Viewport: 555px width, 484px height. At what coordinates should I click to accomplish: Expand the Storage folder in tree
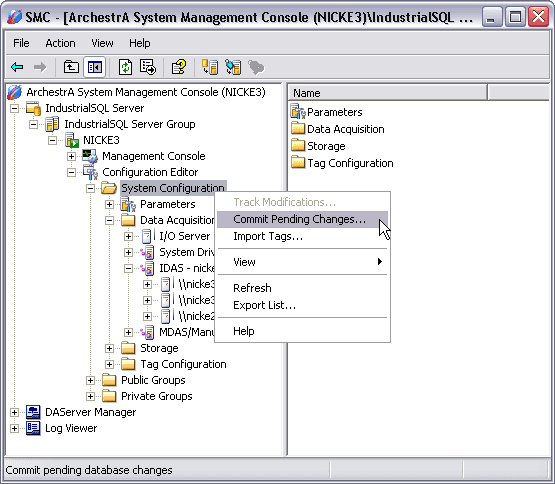[109, 348]
